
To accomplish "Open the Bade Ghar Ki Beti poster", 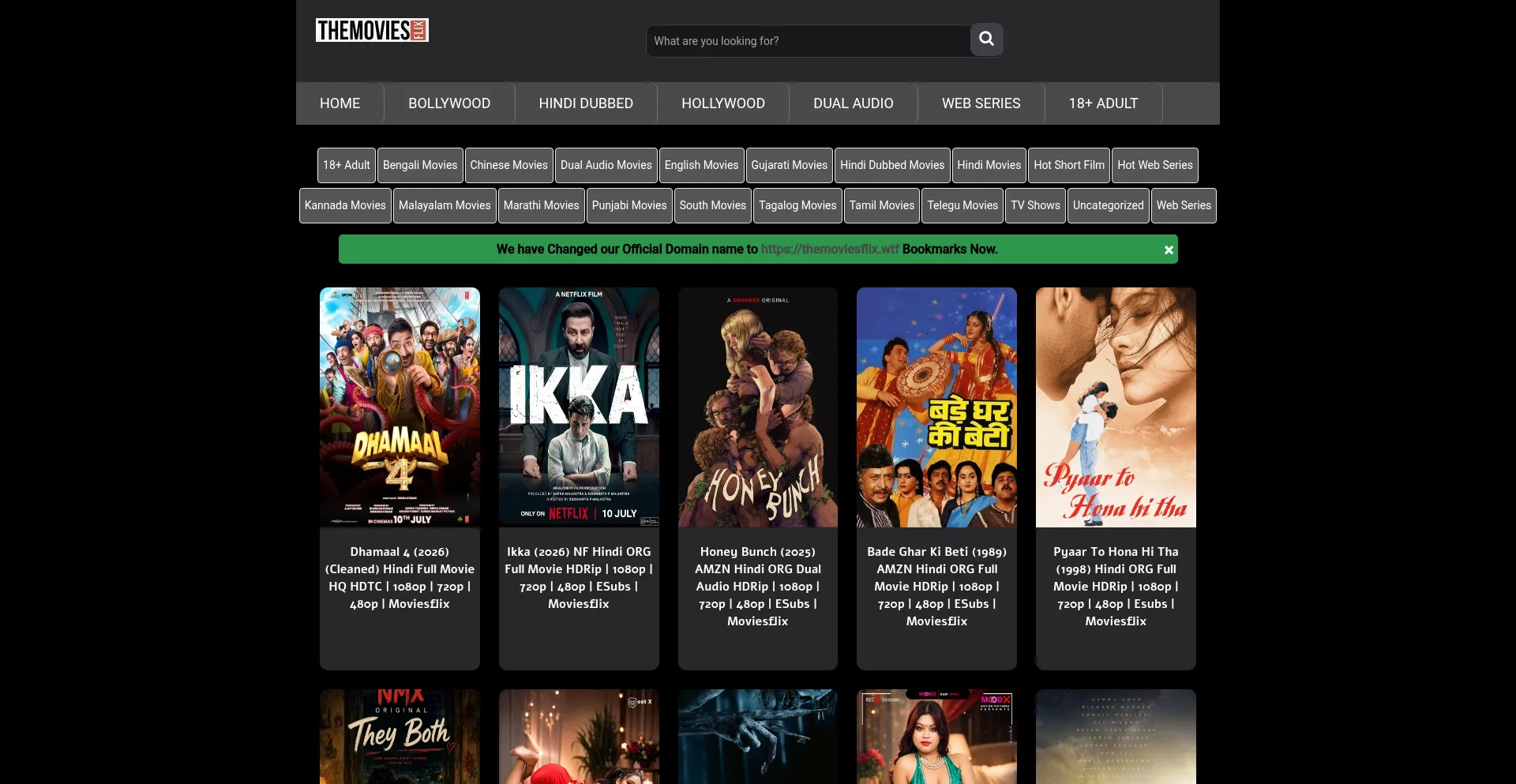I will tap(936, 407).
